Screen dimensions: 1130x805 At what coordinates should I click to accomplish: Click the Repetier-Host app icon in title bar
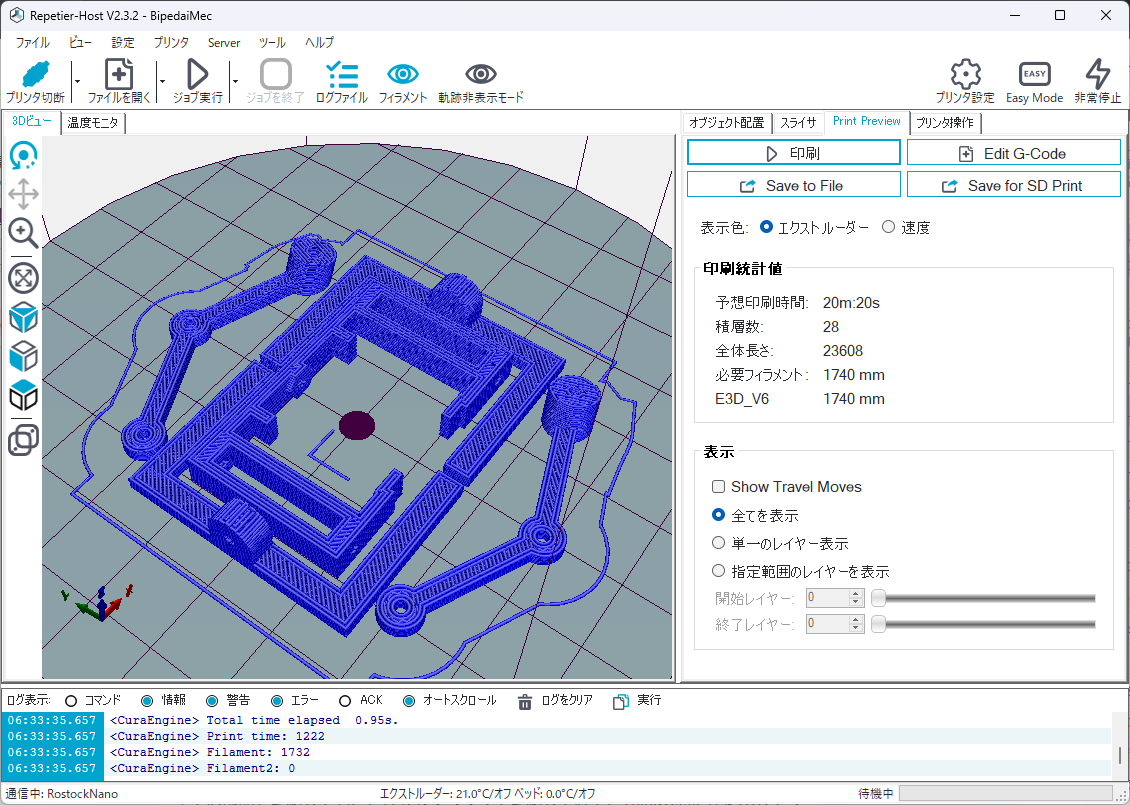(x=17, y=15)
